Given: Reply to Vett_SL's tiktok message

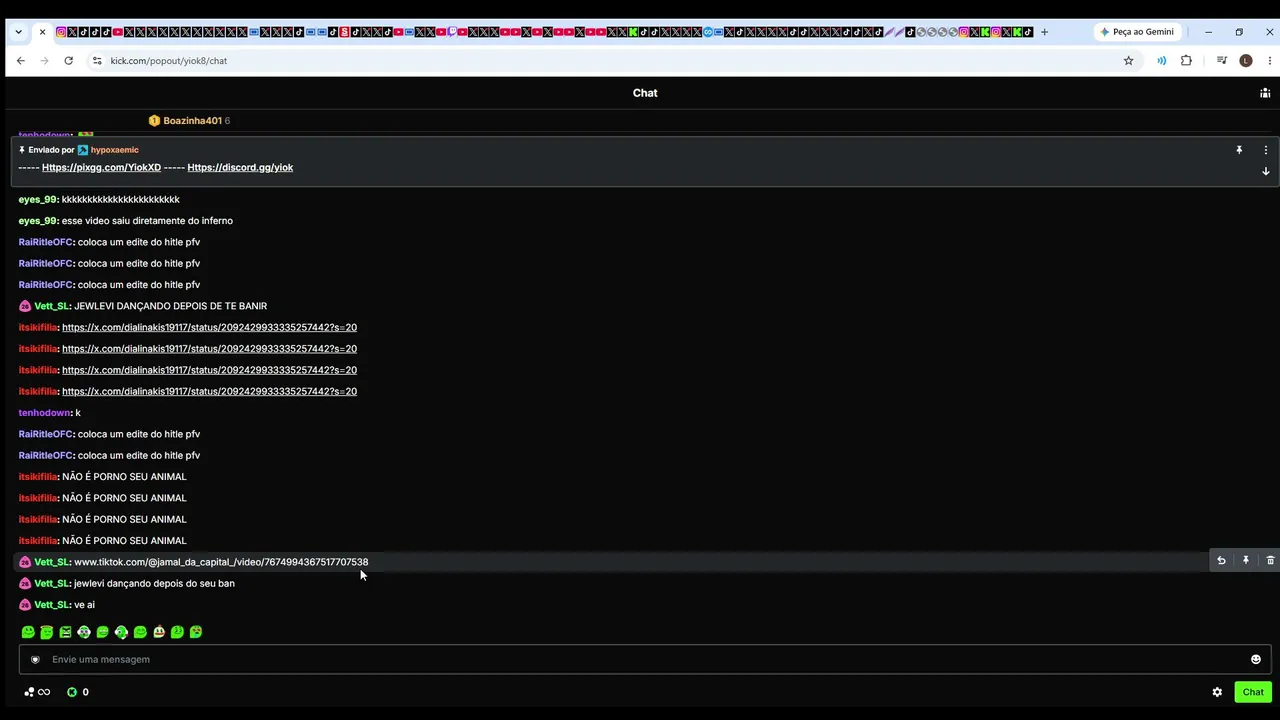Looking at the screenshot, I should (x=1221, y=561).
